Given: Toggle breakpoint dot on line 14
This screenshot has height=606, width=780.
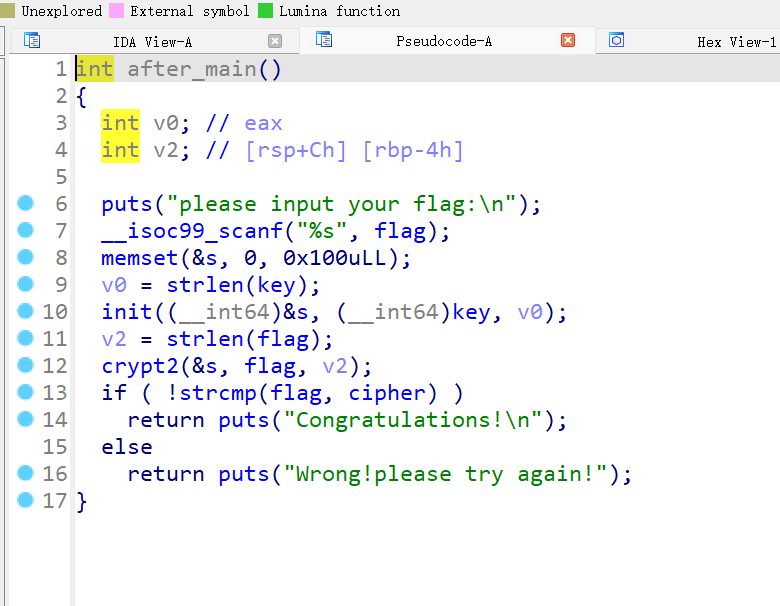Looking at the screenshot, I should 25,419.
